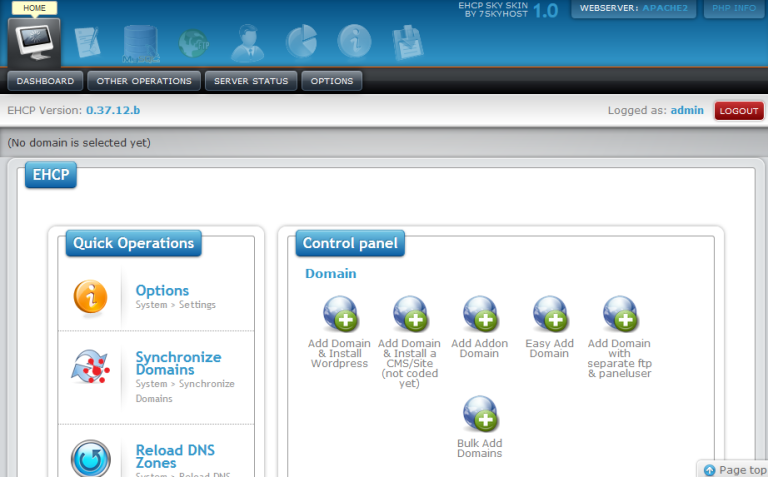The height and width of the screenshot is (477, 768).
Task: Open the pie chart statistics icon
Action: point(301,42)
